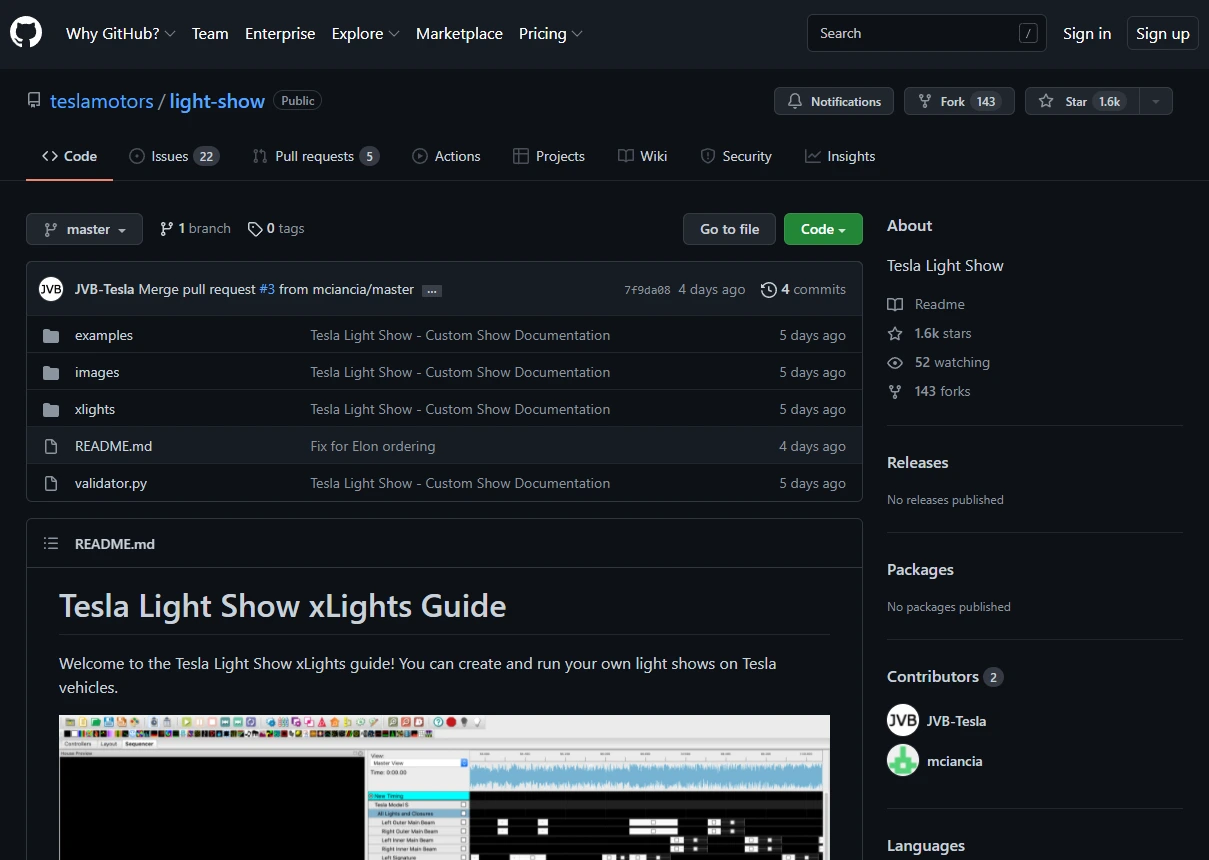Switch to the Wiki tab
Viewport: 1209px width, 860px height.
click(x=643, y=156)
